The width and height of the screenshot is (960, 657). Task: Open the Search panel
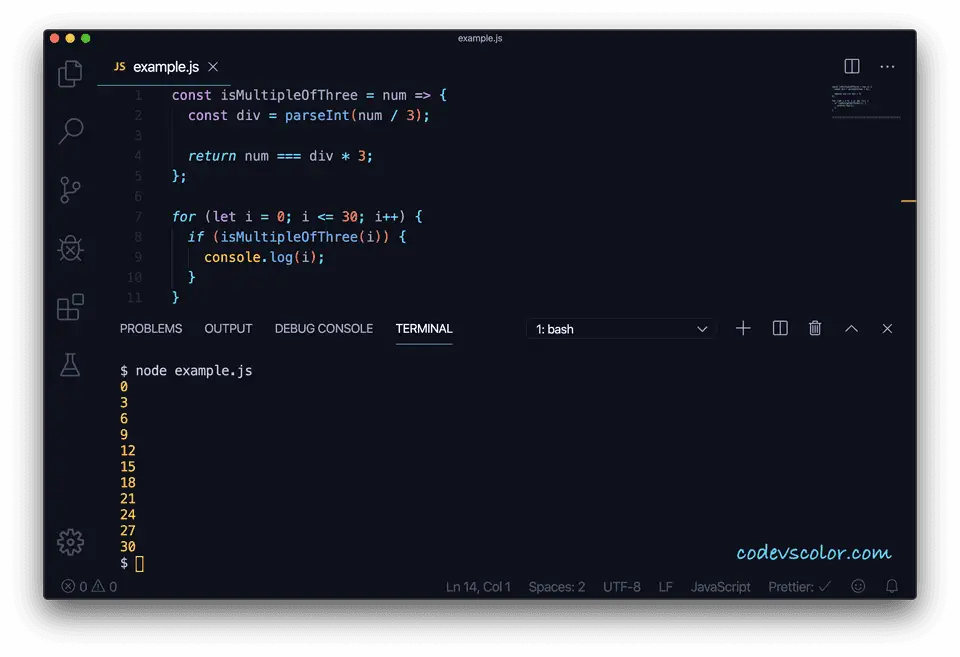70,131
